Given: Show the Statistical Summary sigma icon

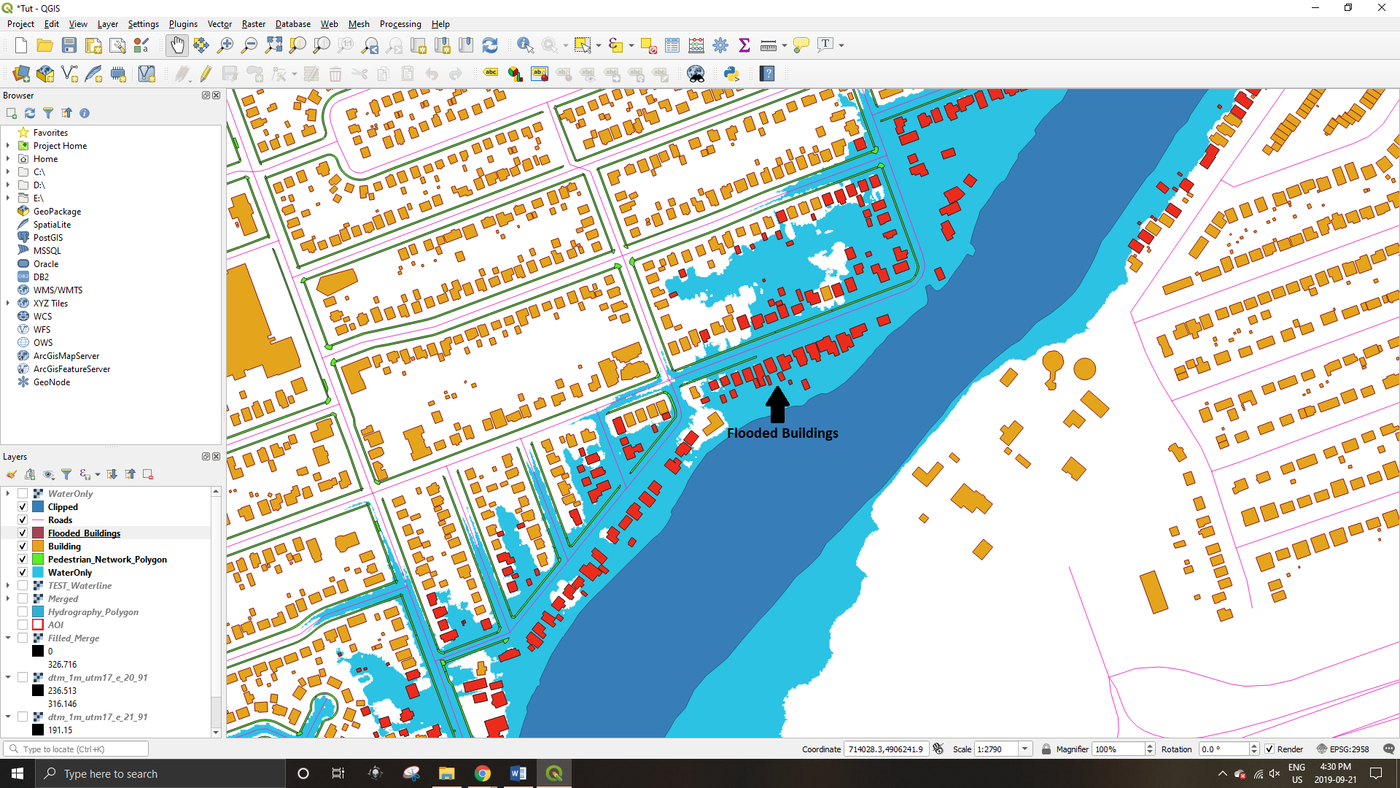Looking at the screenshot, I should click(x=744, y=45).
